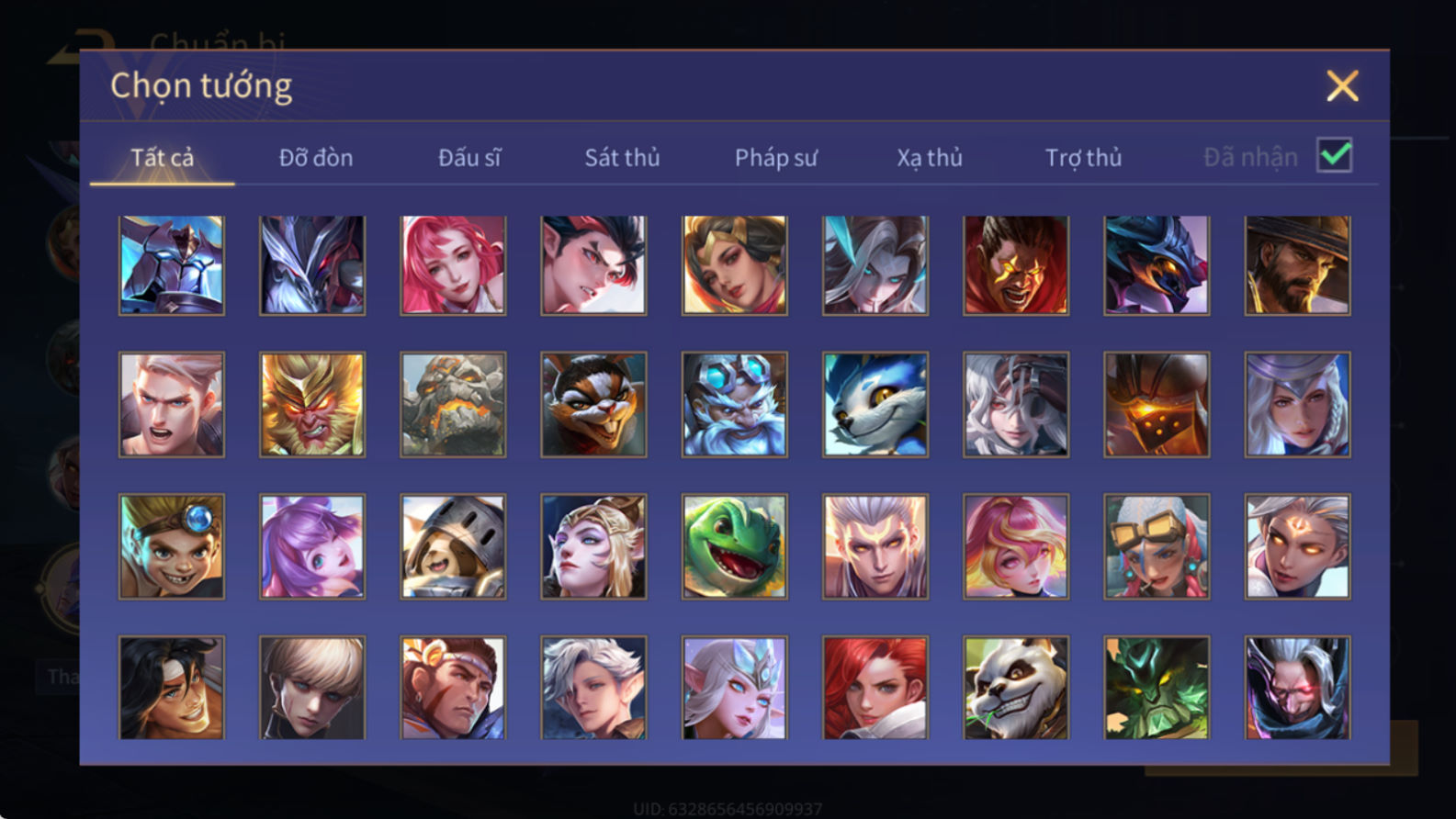The height and width of the screenshot is (819, 1456).
Task: Choose the armored bear knight hero
Action: click(x=453, y=546)
